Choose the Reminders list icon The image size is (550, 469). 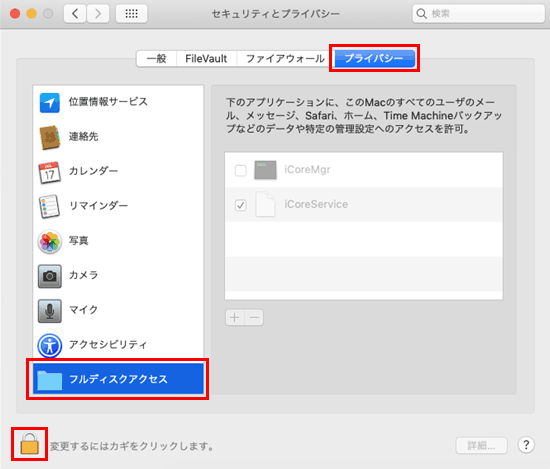click(x=49, y=206)
